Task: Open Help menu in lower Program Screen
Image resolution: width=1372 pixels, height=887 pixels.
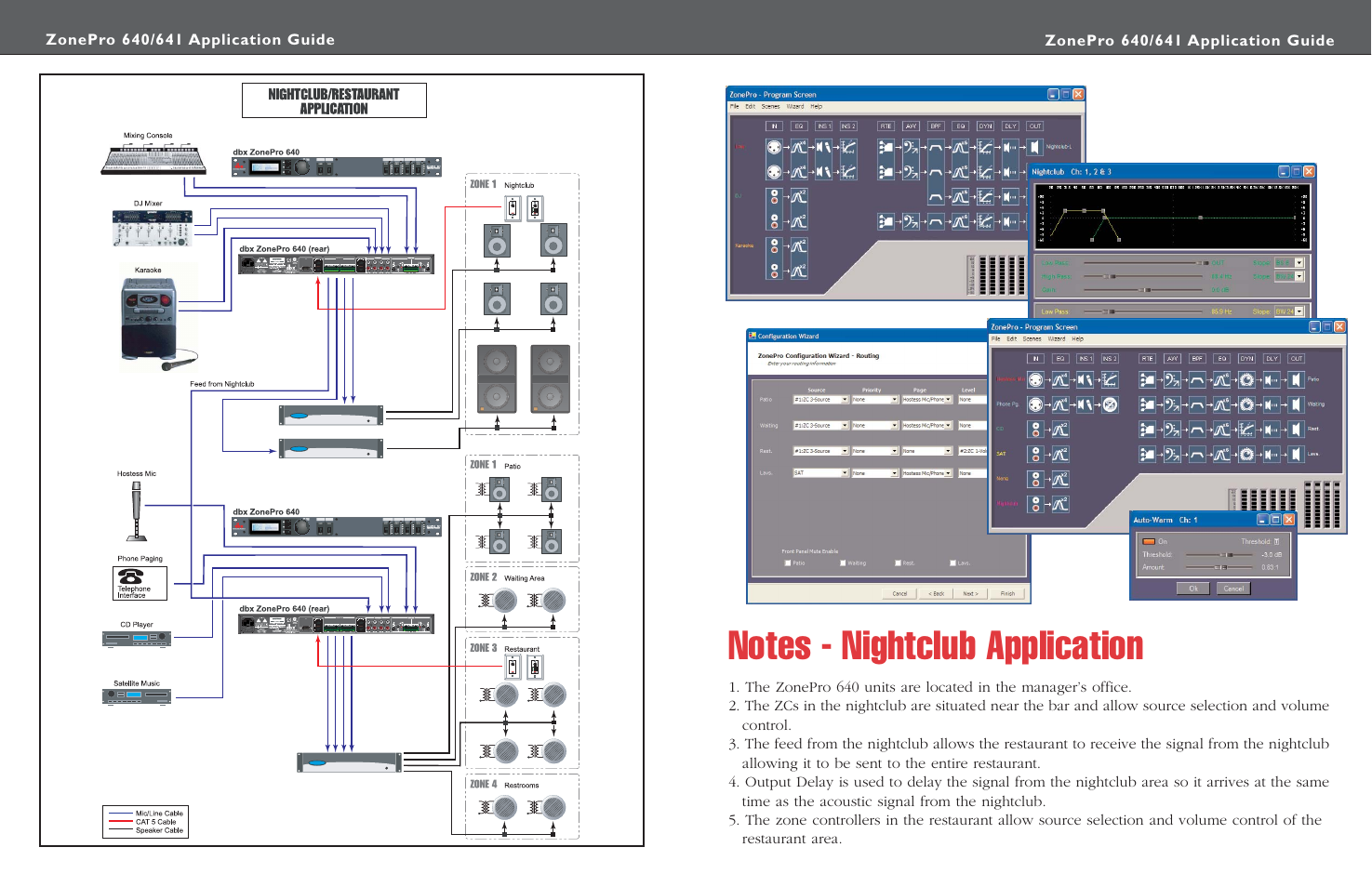Action: point(1077,338)
